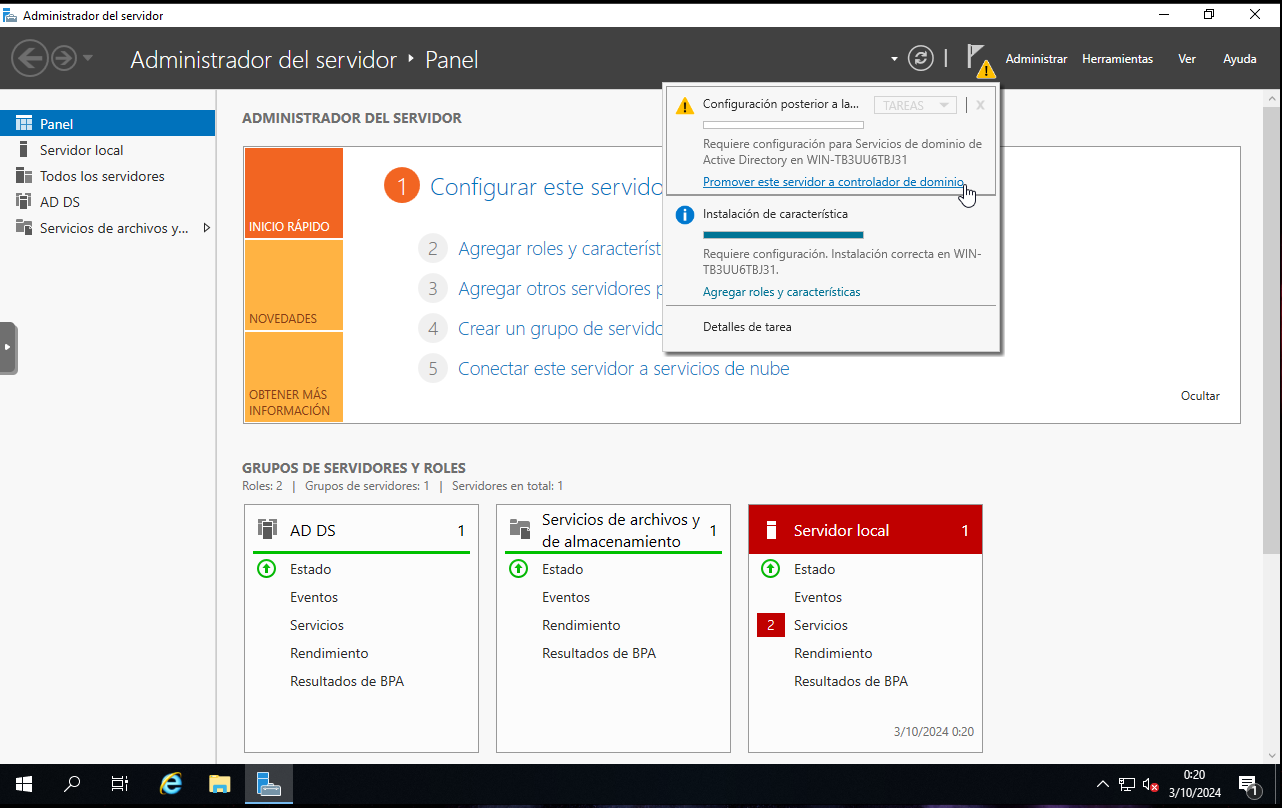Click Ocultar to hide welcome tile

click(1200, 396)
